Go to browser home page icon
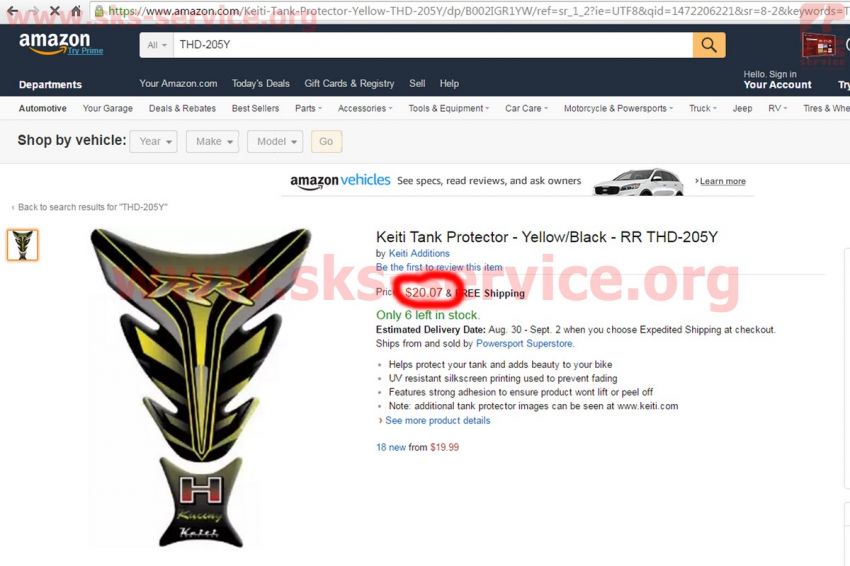 click(x=76, y=10)
